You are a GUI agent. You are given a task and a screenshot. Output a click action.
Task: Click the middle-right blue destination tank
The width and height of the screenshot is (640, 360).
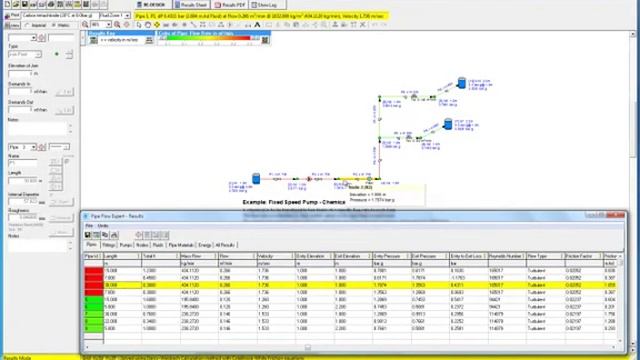(448, 124)
